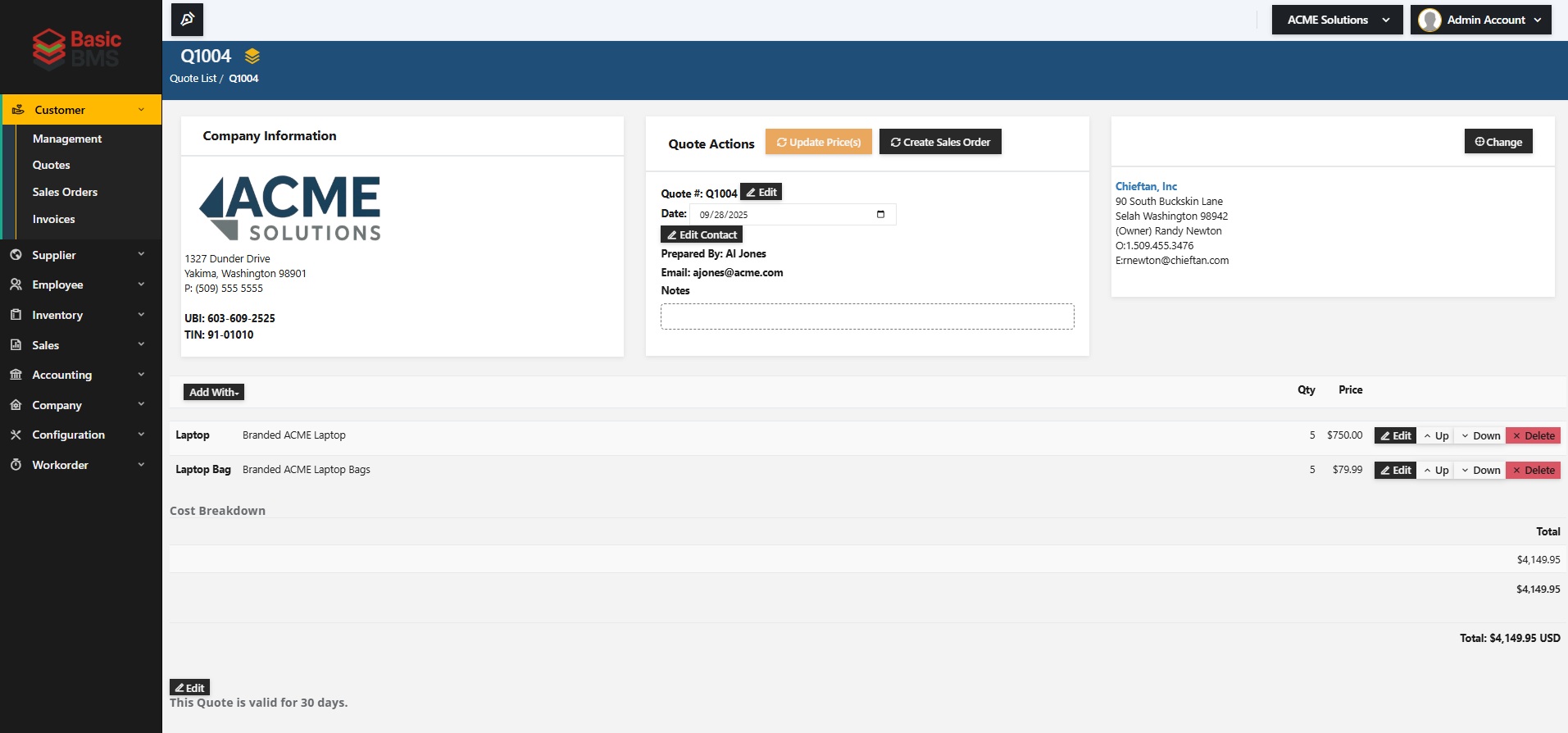This screenshot has width=1568, height=733.
Task: Move the Laptop line item down
Action: pyautogui.click(x=1479, y=435)
